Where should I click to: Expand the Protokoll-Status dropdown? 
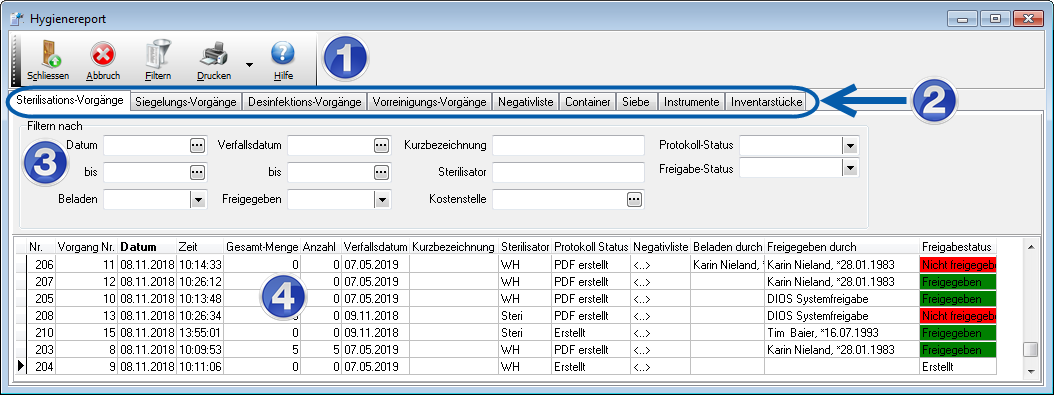850,145
